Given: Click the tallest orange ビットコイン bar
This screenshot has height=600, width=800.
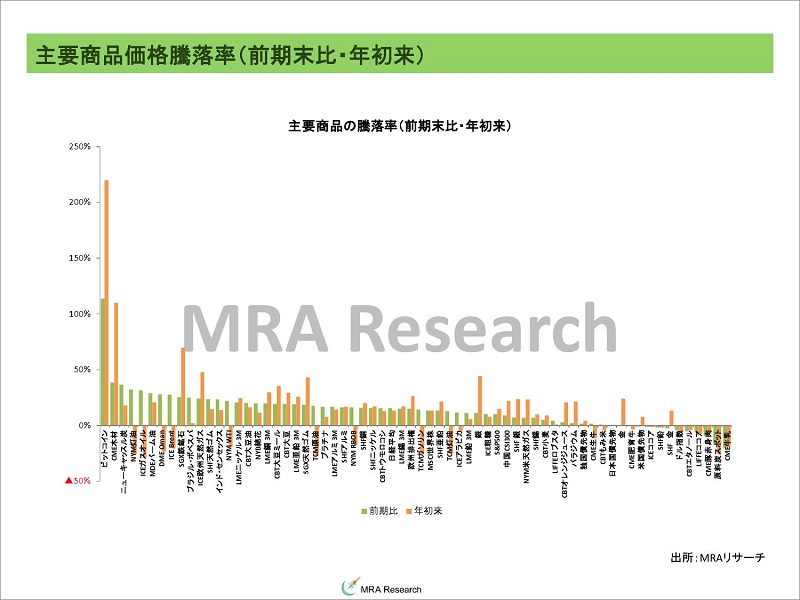Looking at the screenshot, I should 107,300.
